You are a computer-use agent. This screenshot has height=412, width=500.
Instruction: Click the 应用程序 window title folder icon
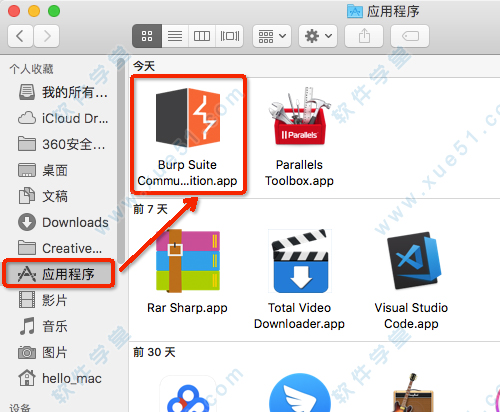[355, 11]
